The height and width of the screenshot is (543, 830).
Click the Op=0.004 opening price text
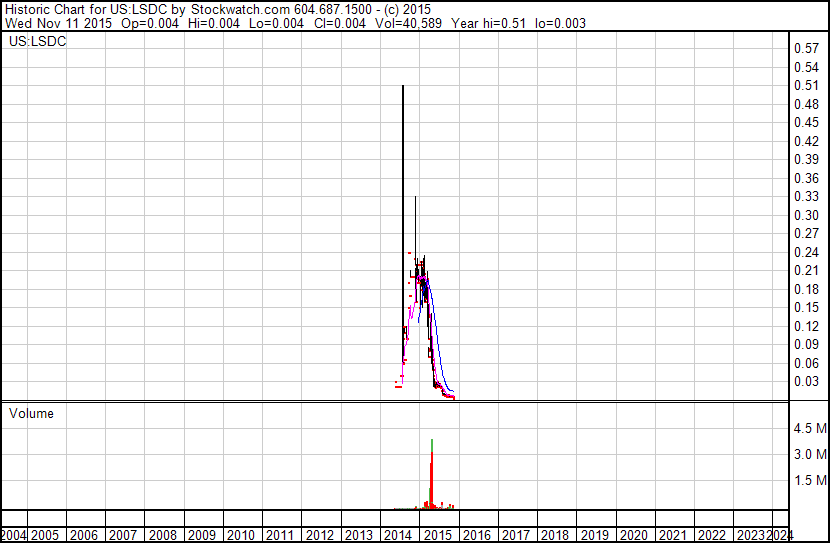point(150,23)
